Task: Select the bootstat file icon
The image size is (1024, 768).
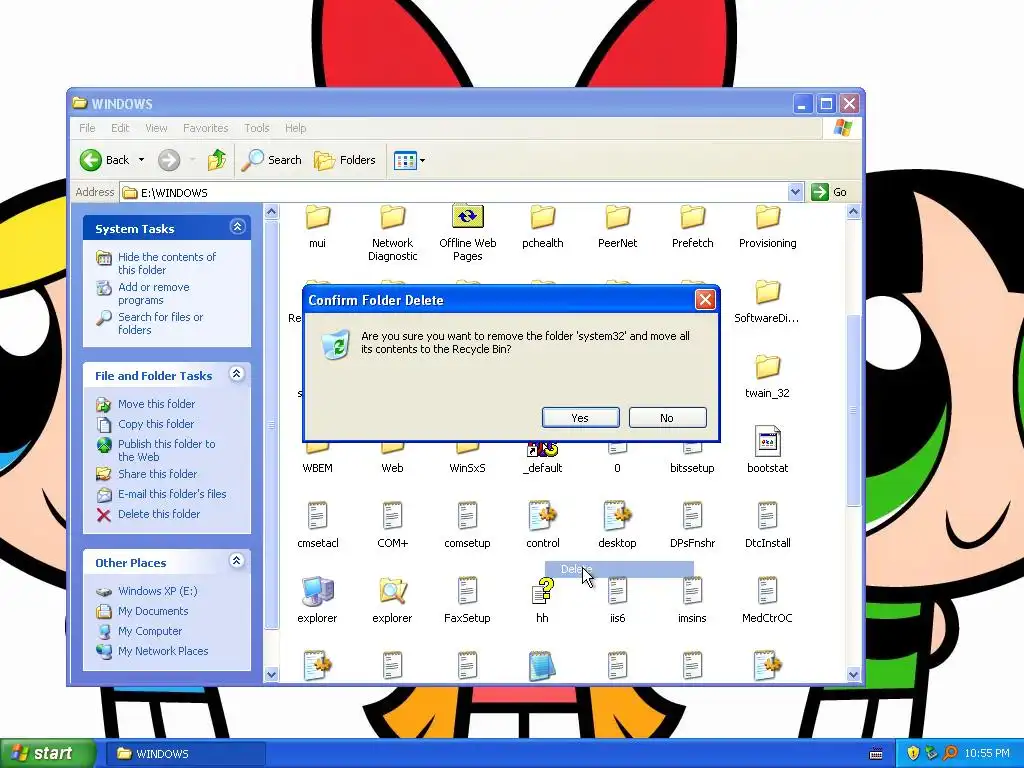Action: click(x=767, y=441)
